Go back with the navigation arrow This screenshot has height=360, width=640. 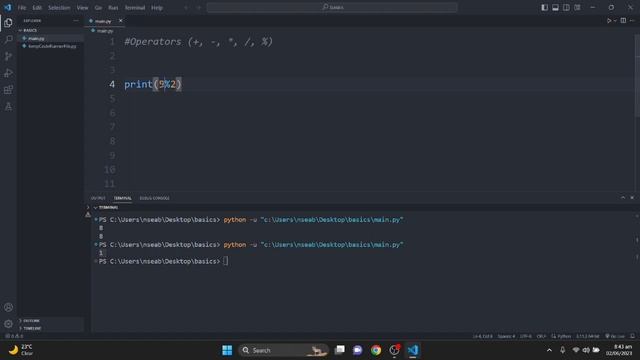click(186, 7)
